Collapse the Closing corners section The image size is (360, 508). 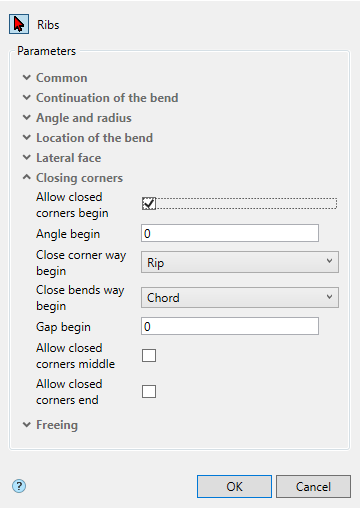pyautogui.click(x=27, y=177)
